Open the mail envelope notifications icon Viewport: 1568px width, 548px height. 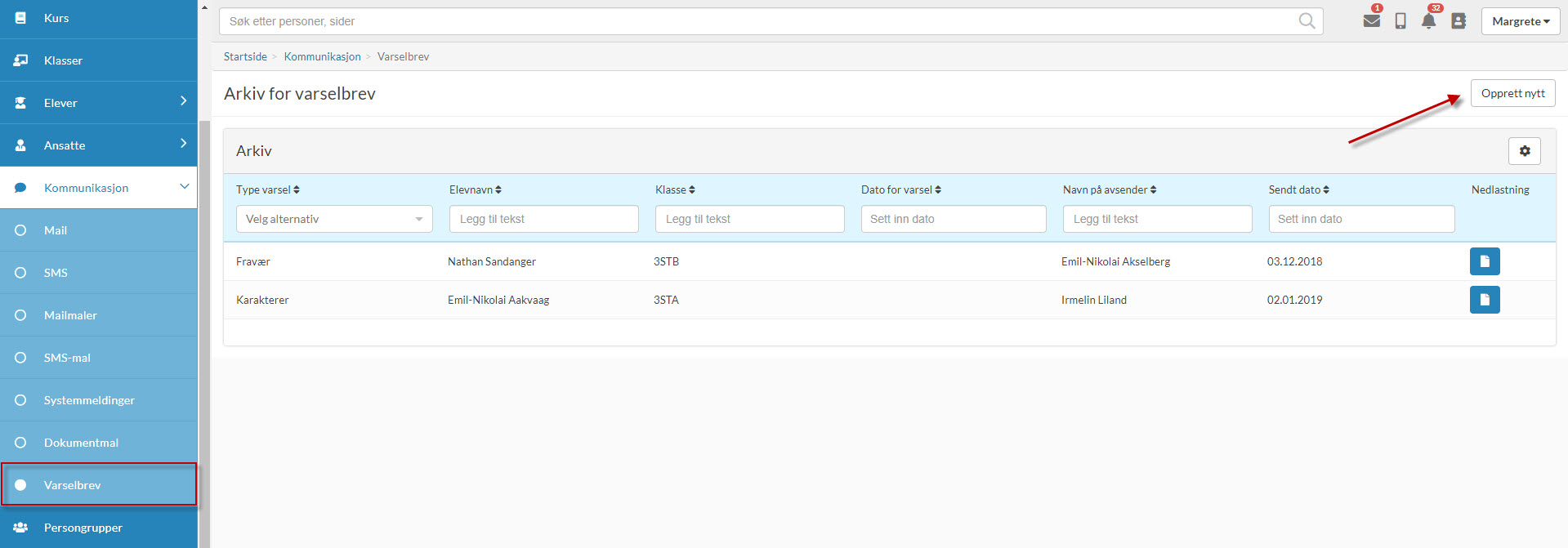click(x=1372, y=20)
